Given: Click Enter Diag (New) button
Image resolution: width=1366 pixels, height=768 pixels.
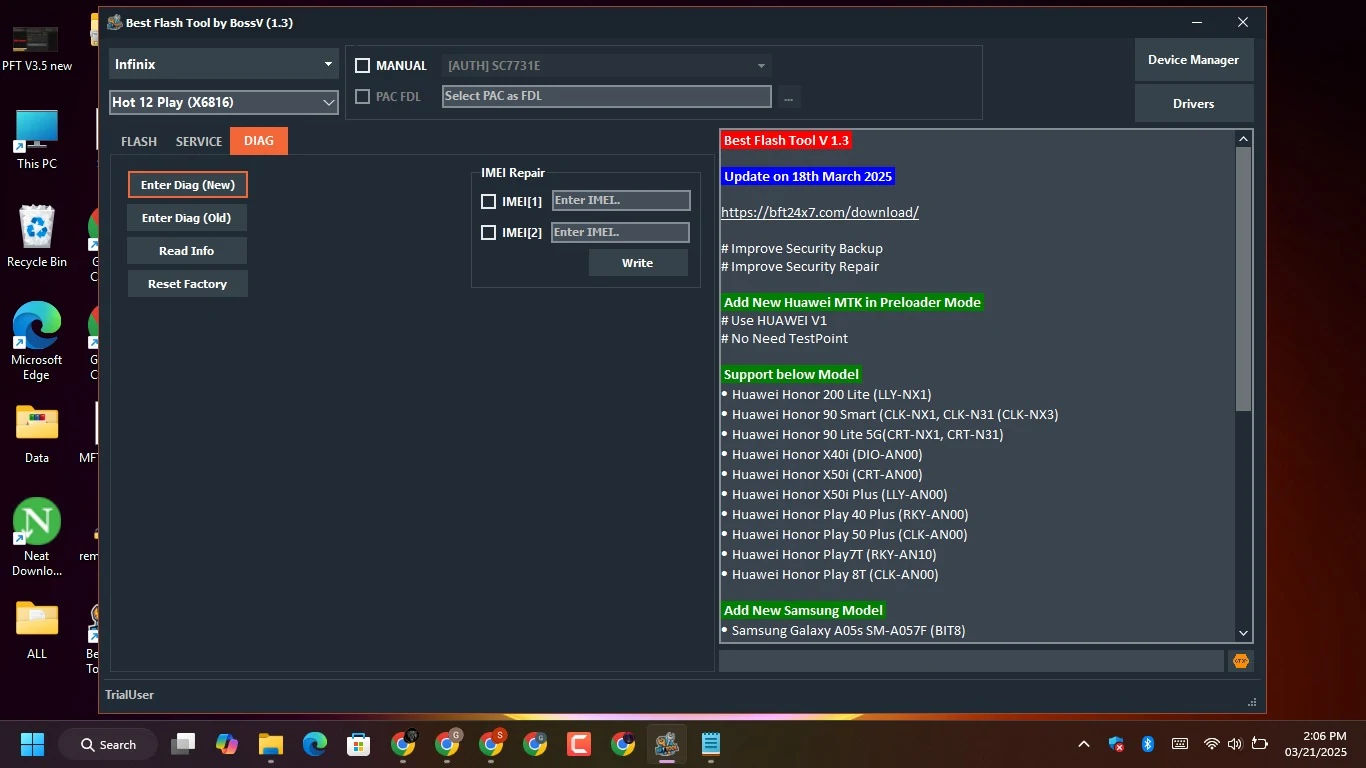Looking at the screenshot, I should 188,185.
